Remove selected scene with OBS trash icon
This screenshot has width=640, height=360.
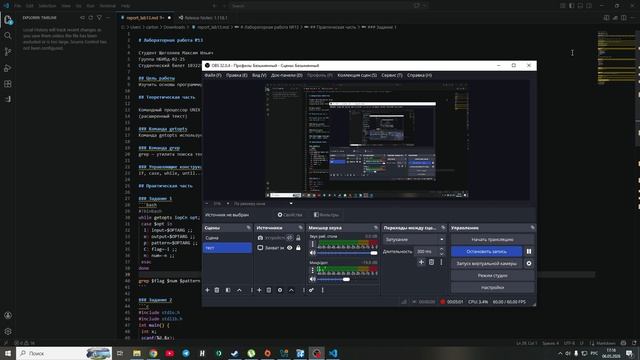(x=217, y=290)
